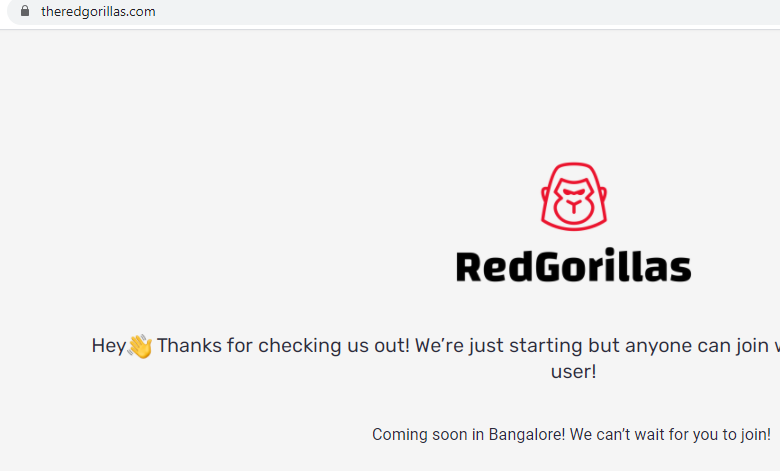
Task: Click the word 'Hey' before the emoji
Action: click(108, 346)
